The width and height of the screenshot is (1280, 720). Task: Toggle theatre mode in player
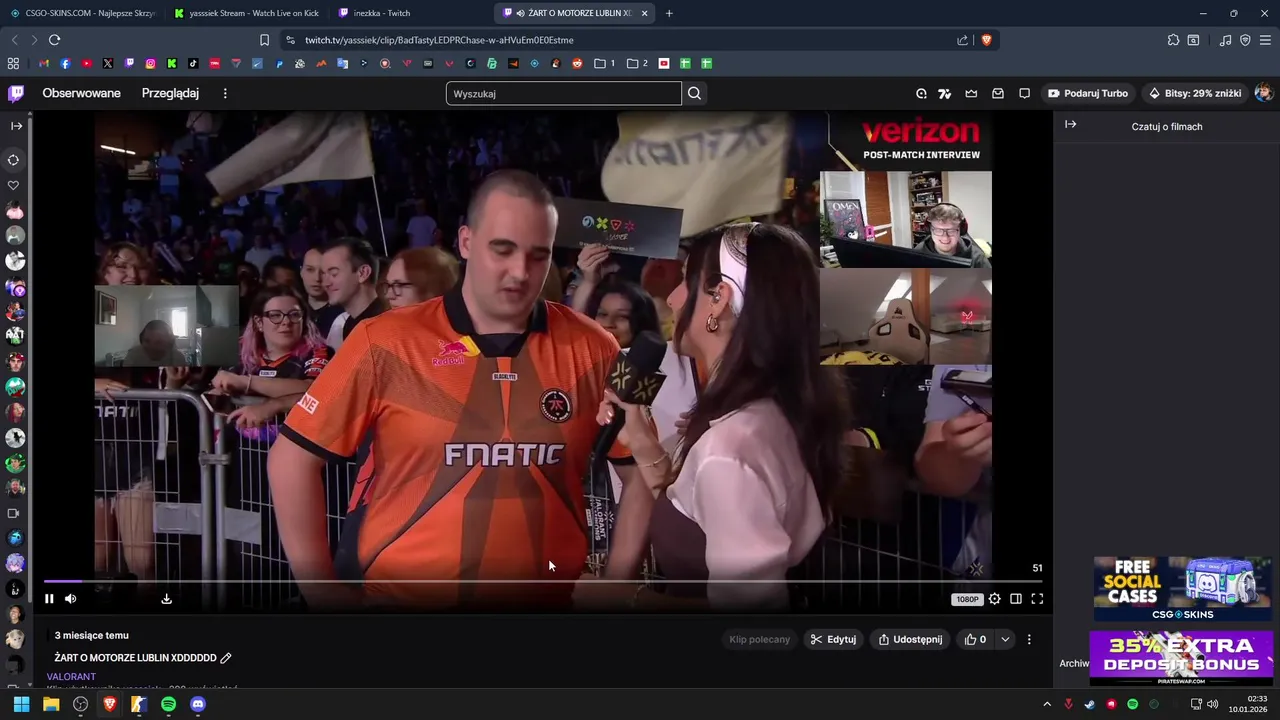[1016, 599]
